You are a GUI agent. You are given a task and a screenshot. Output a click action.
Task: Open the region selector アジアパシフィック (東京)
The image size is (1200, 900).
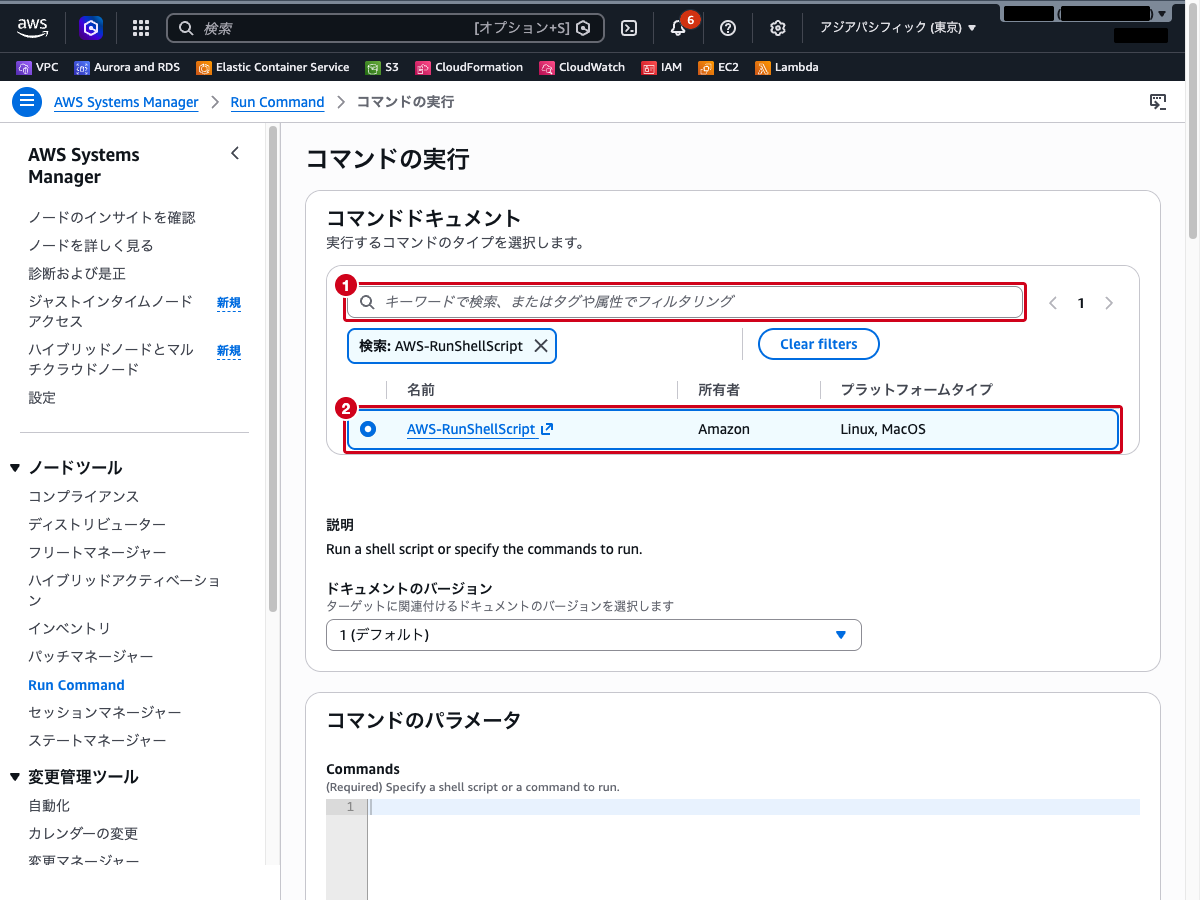pyautogui.click(x=898, y=28)
